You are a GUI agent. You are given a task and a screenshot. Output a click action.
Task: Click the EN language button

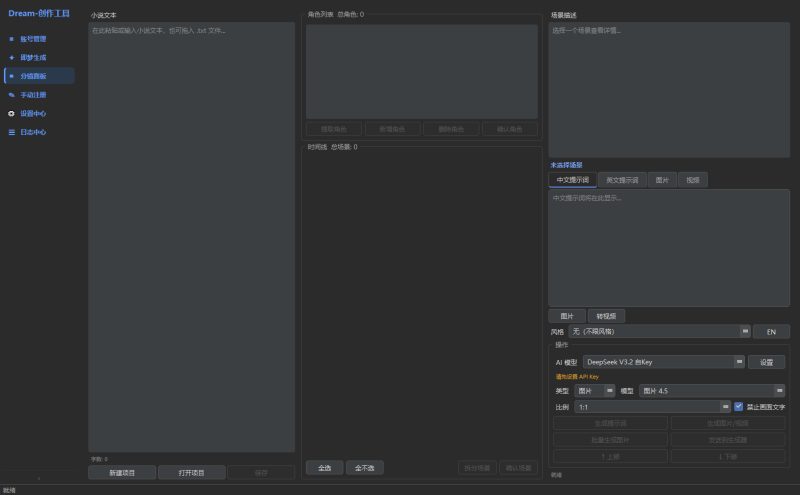tap(771, 331)
